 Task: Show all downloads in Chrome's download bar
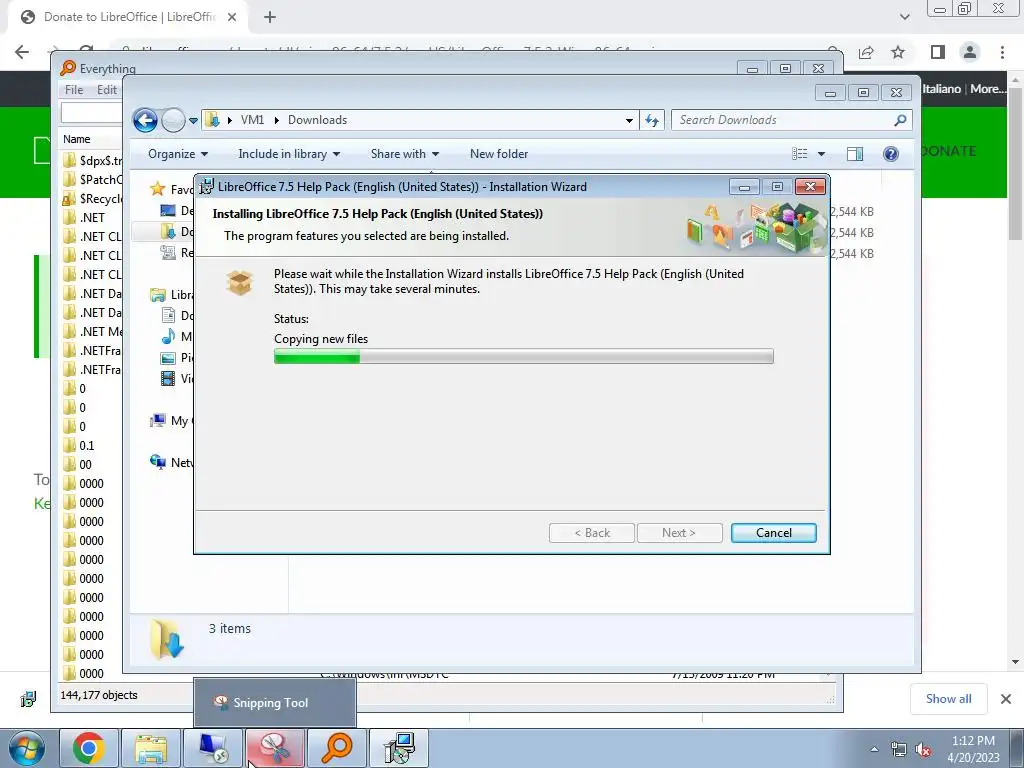tap(948, 699)
